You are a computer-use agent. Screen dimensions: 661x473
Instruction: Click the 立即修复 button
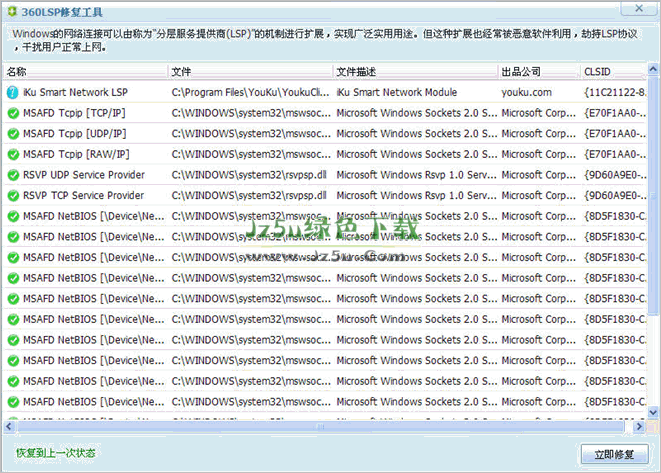pos(614,454)
